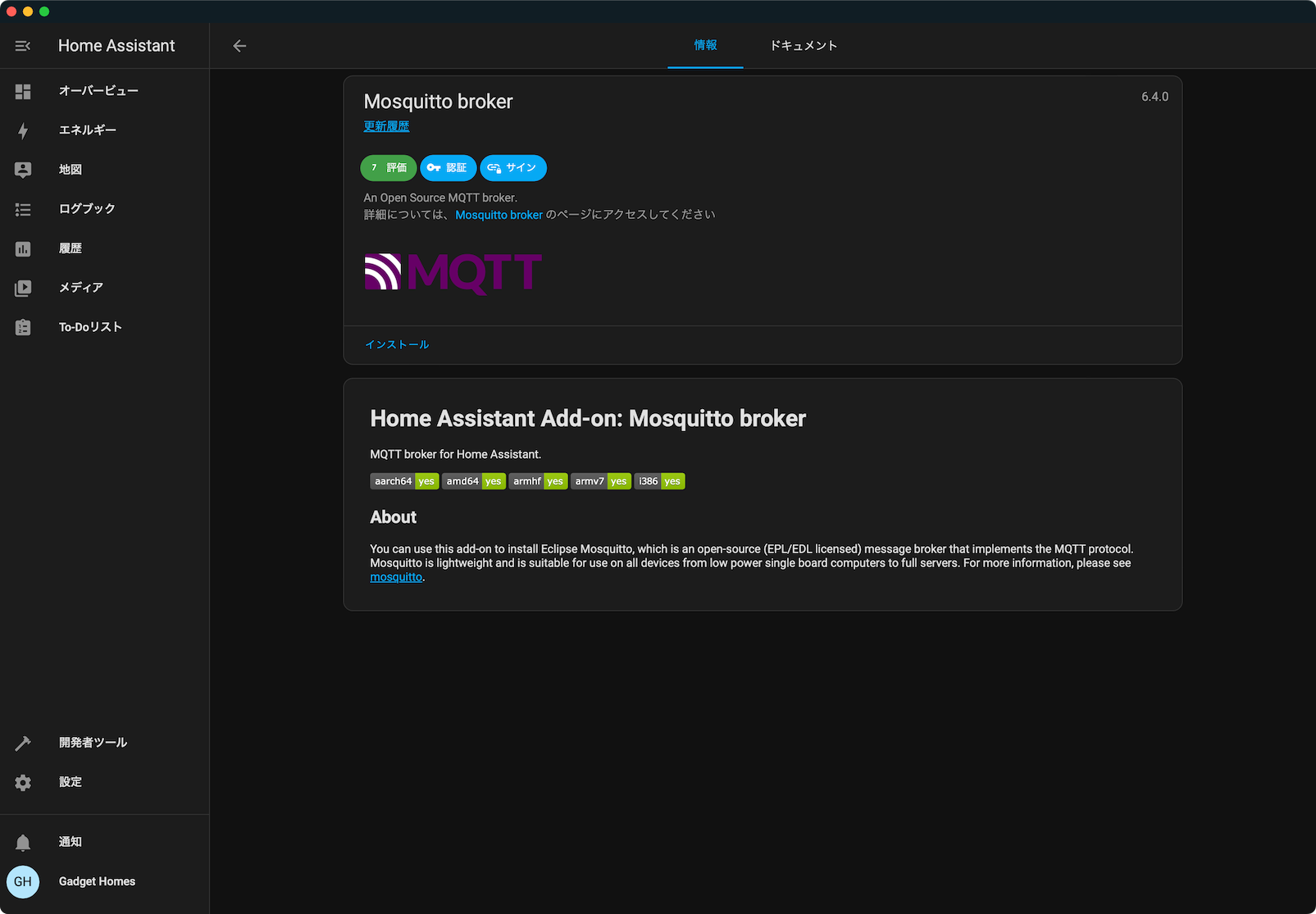Open the History chart icon

23,248
